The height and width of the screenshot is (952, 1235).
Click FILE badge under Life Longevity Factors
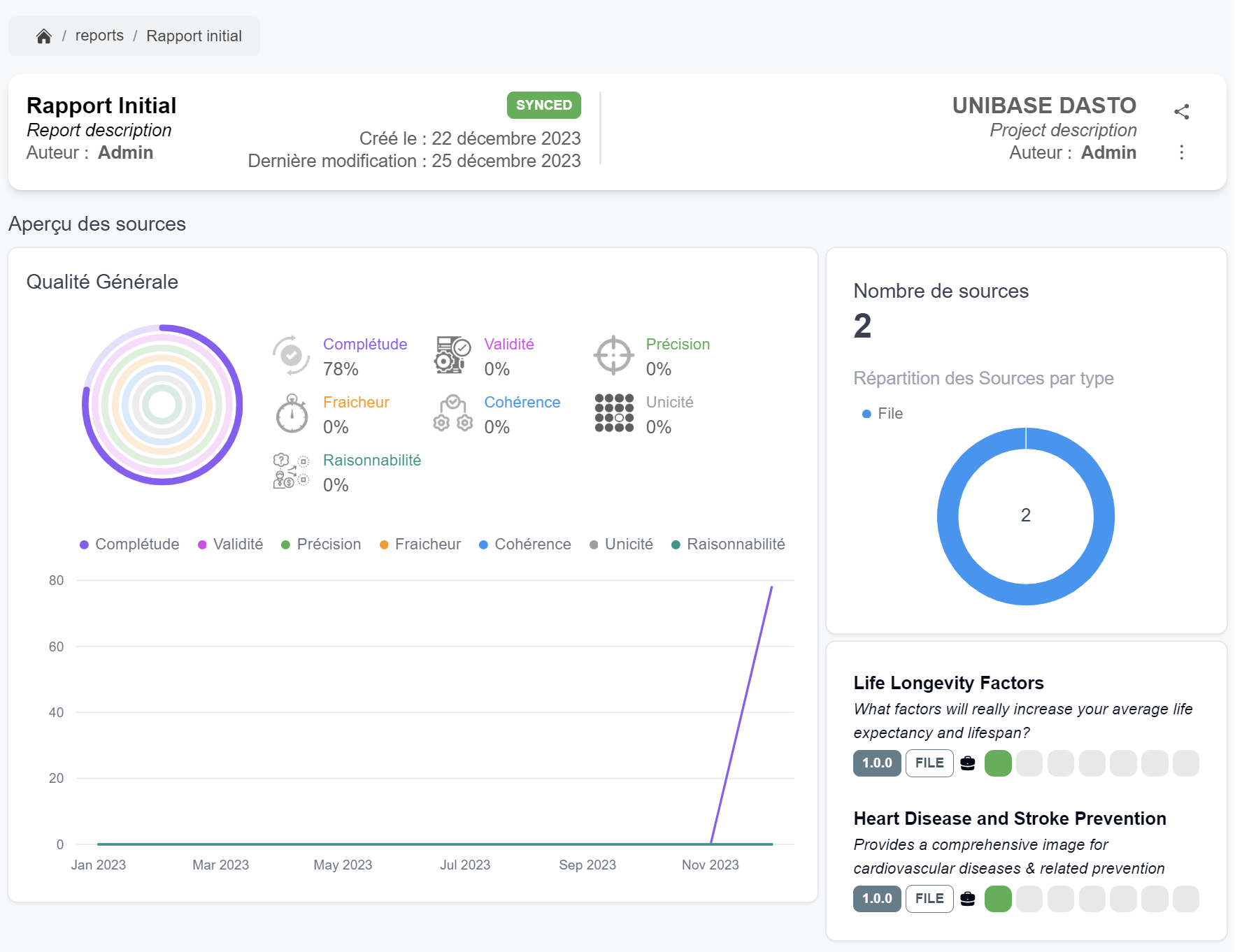(929, 763)
